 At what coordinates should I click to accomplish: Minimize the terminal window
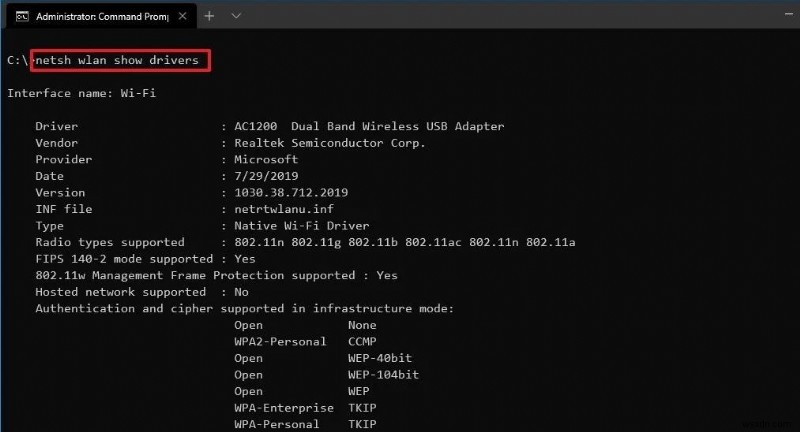tap(789, 15)
